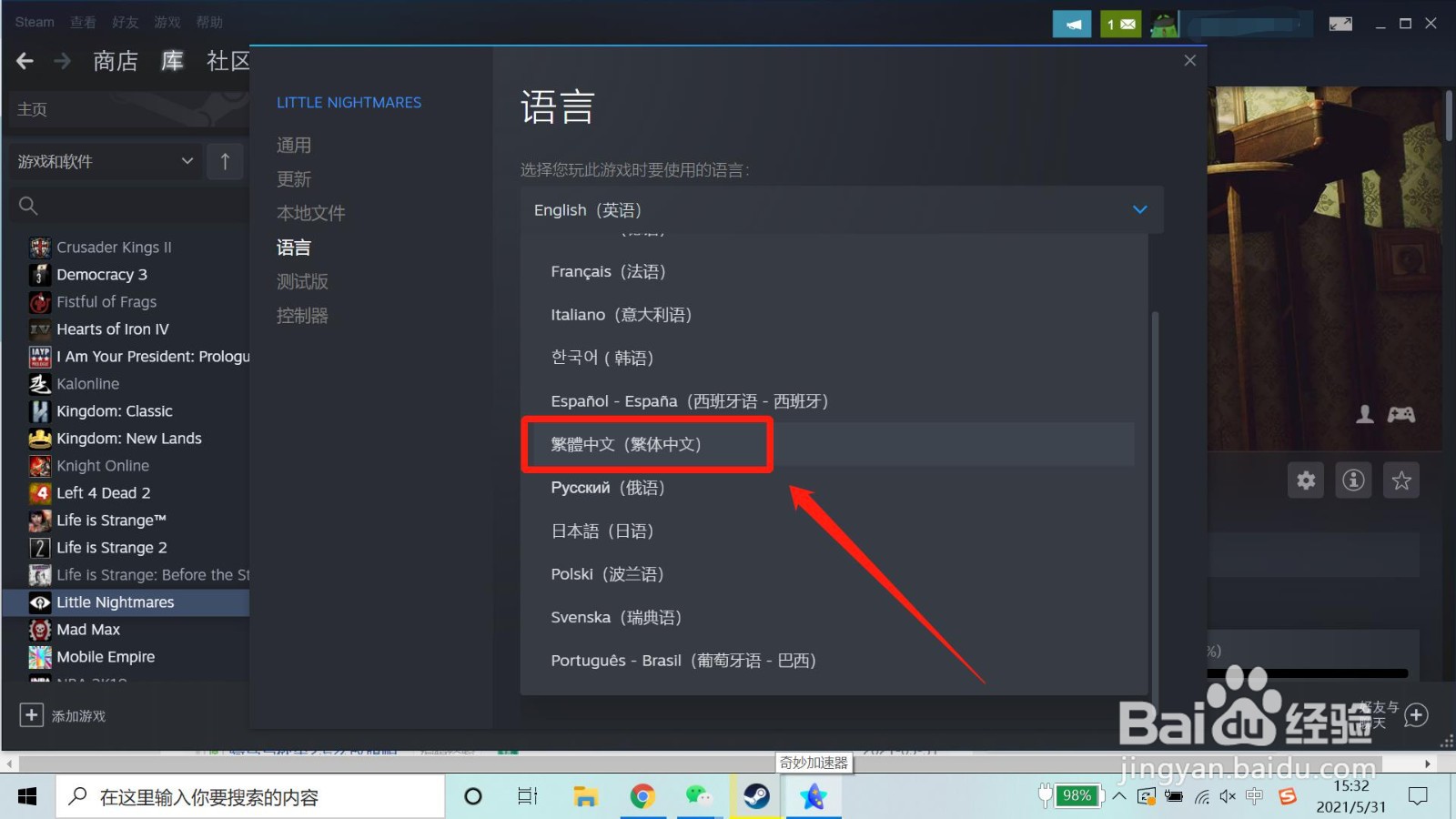Open the 控制器 controller tab

[x=302, y=316]
